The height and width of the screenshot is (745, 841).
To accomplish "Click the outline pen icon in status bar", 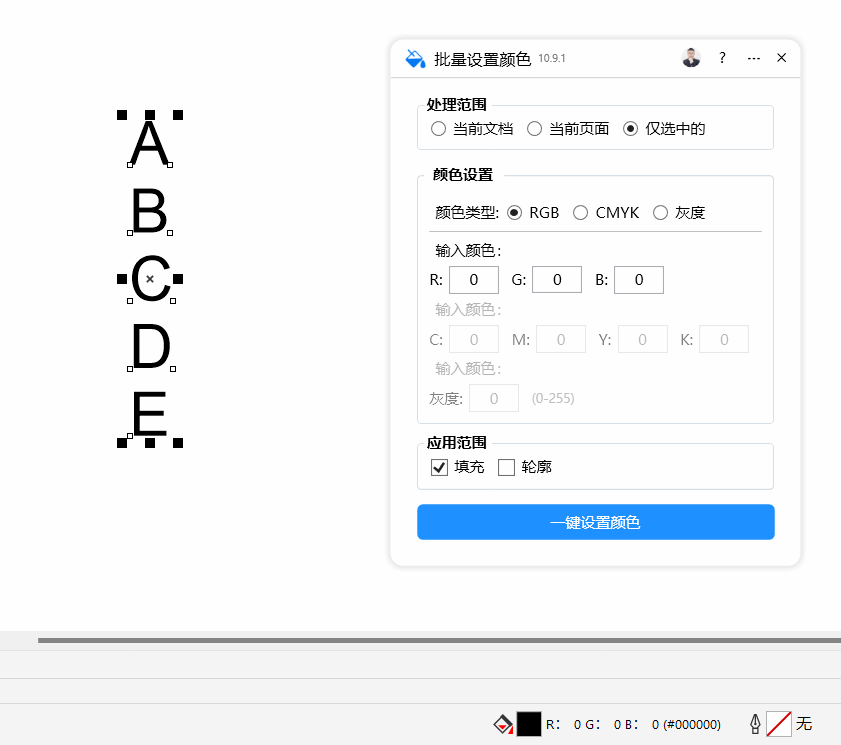I will click(755, 723).
